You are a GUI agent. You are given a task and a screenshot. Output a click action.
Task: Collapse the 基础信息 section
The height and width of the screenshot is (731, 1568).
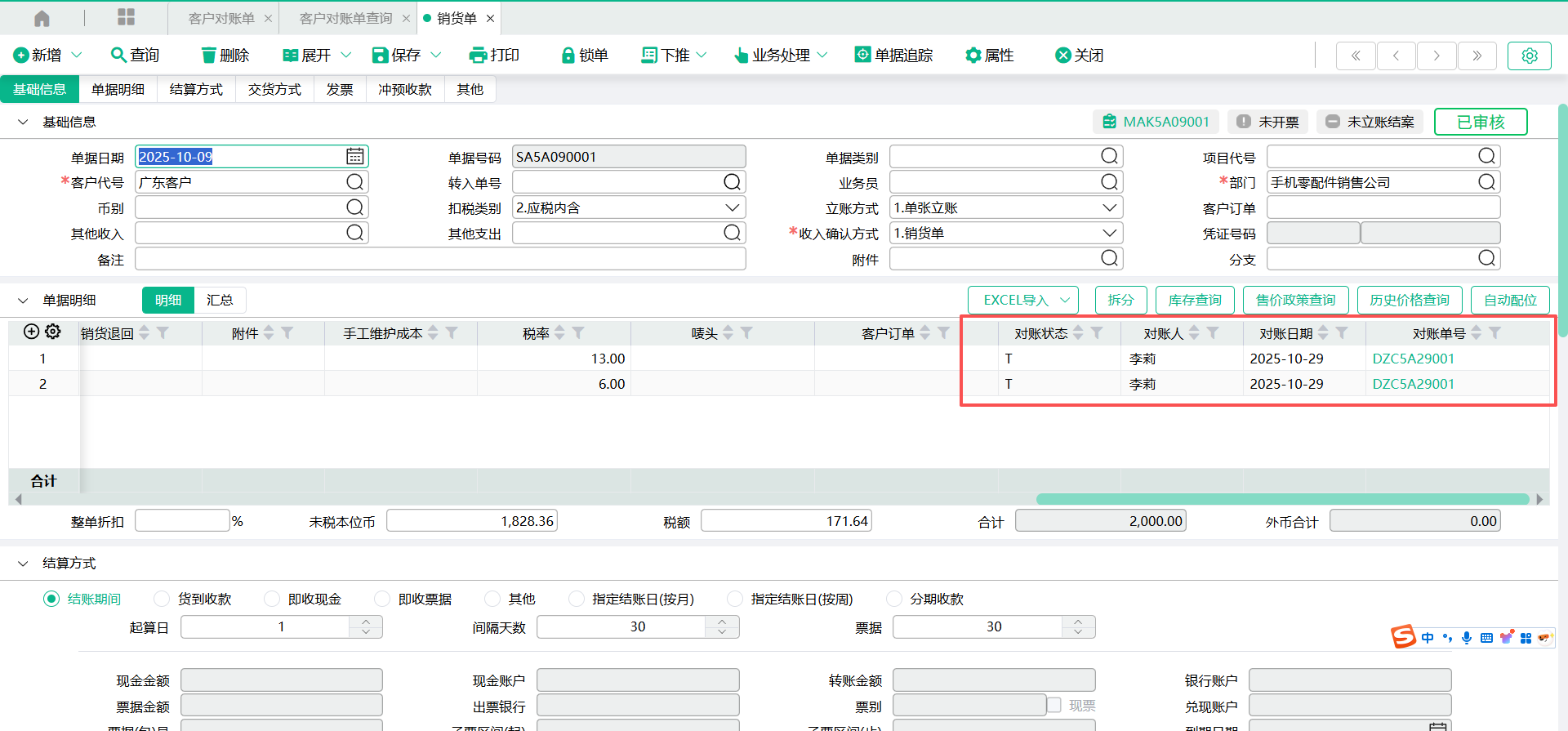click(x=23, y=122)
